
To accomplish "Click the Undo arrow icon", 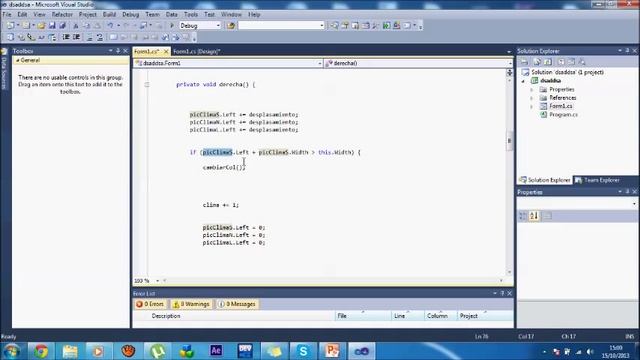I will pos(110,26).
